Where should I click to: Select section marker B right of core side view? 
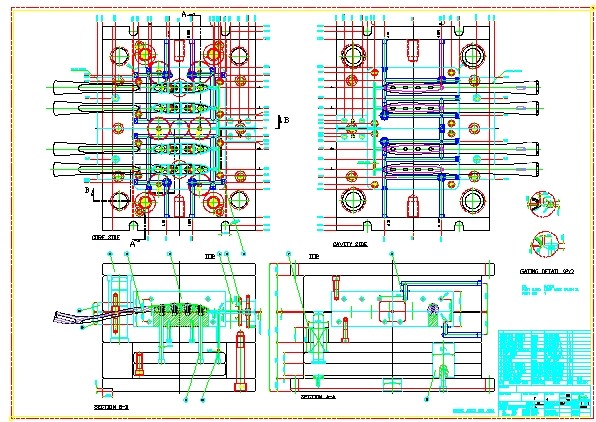click(x=286, y=120)
